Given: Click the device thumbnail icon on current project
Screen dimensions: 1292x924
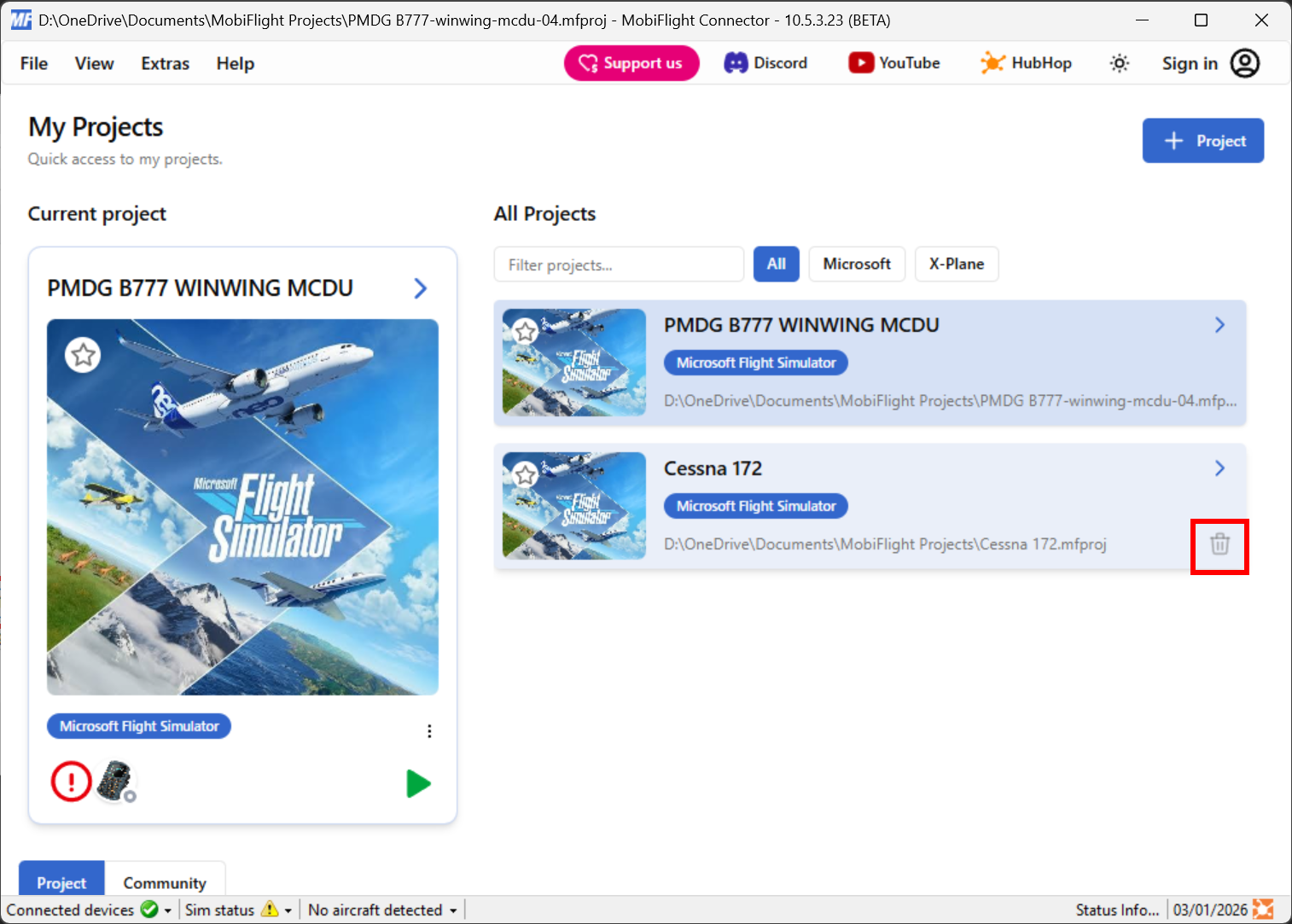Looking at the screenshot, I should point(115,779).
